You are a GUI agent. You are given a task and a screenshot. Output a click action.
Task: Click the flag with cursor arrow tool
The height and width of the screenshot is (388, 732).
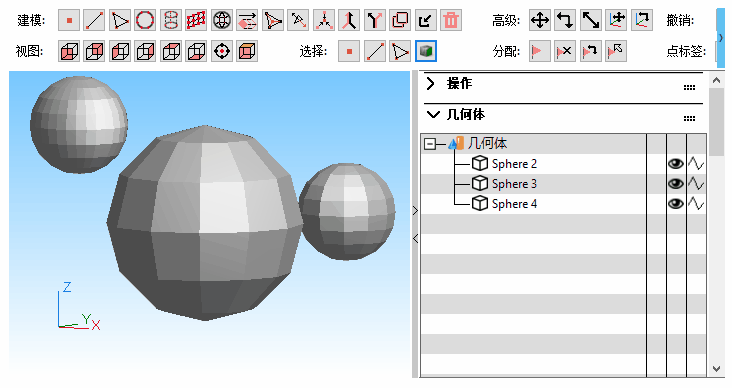click(616, 51)
